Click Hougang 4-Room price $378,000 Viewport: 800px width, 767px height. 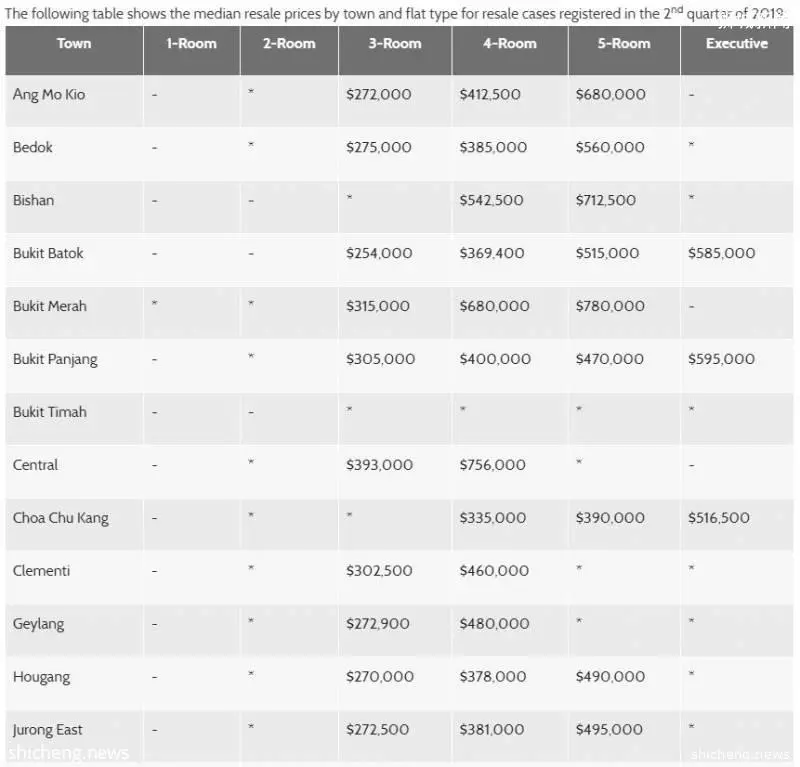pyautogui.click(x=494, y=677)
